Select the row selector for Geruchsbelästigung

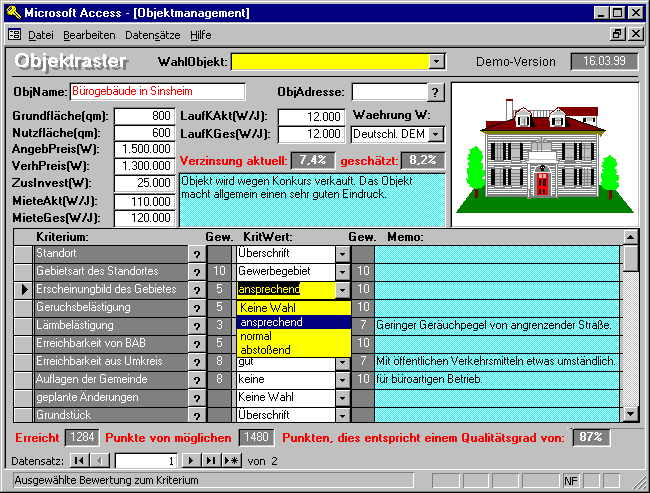click(x=23, y=308)
